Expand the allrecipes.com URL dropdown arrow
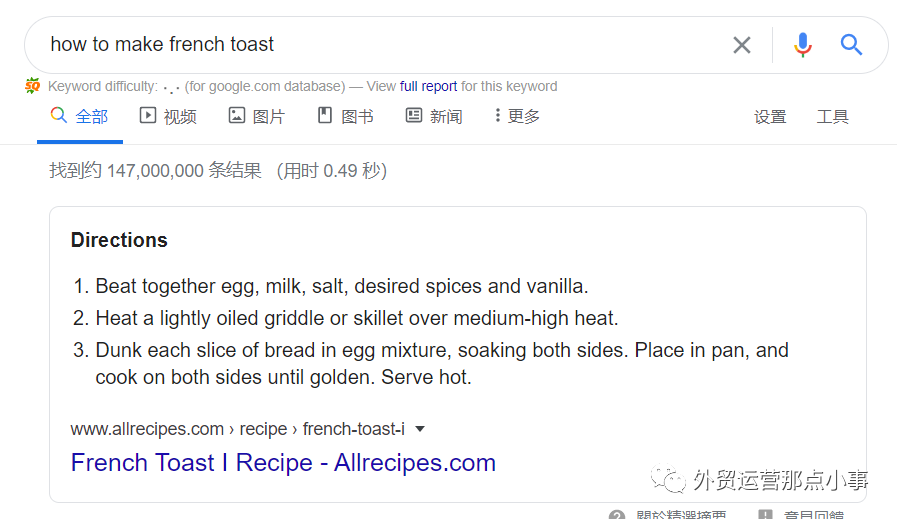Viewport: 897px width, 519px height. 420,429
